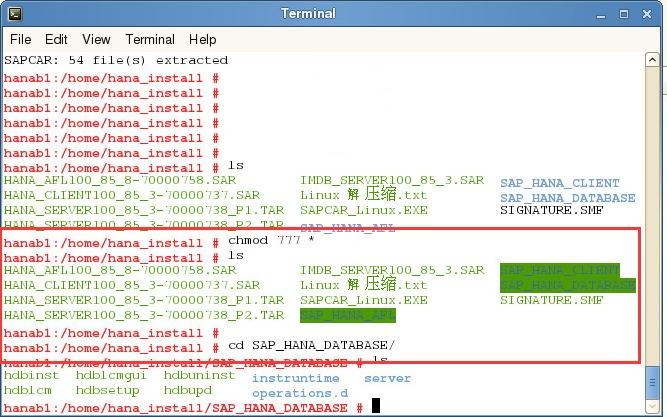Click the 'SAPCAR: 54 file(s) extracted' line
667x417 pixels.
[x=116, y=60]
